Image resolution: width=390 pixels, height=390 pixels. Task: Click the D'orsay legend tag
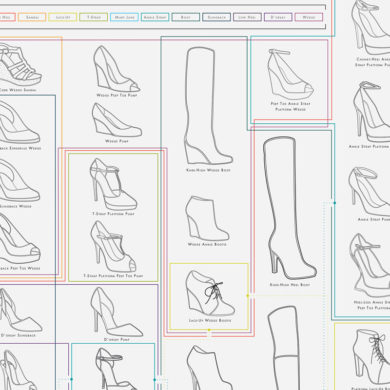278,17
